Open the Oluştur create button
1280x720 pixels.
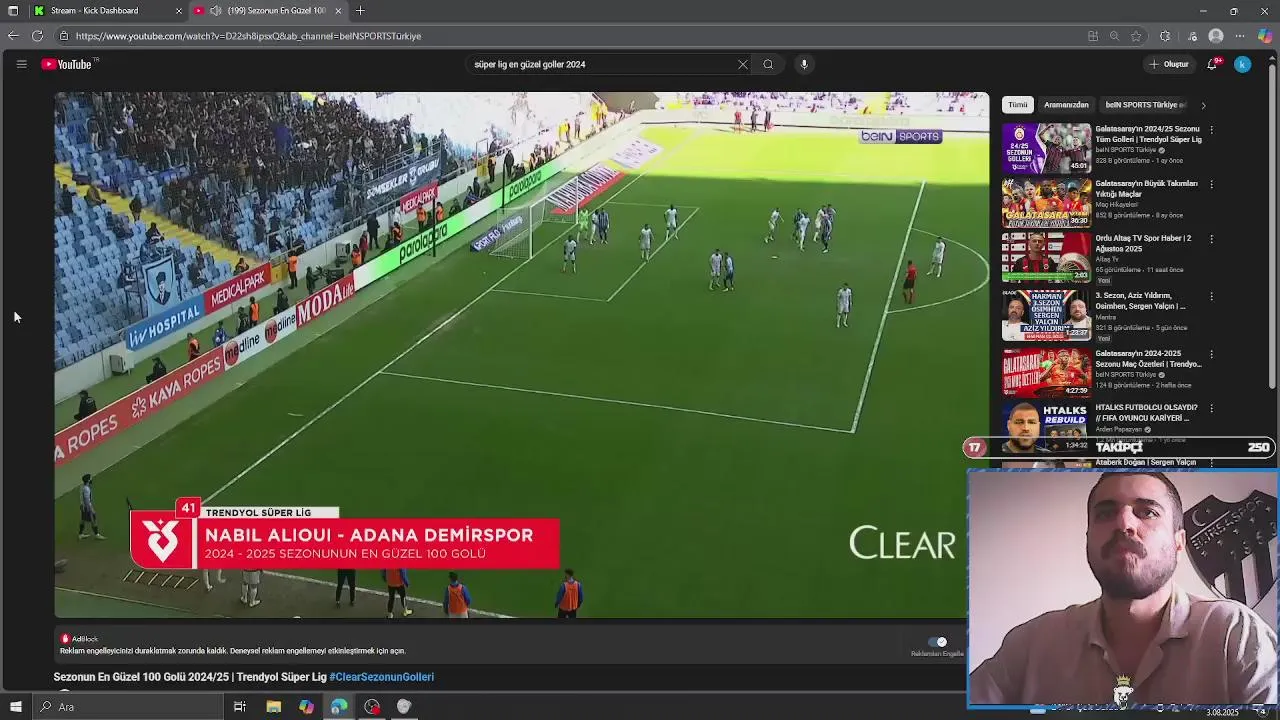click(1169, 64)
